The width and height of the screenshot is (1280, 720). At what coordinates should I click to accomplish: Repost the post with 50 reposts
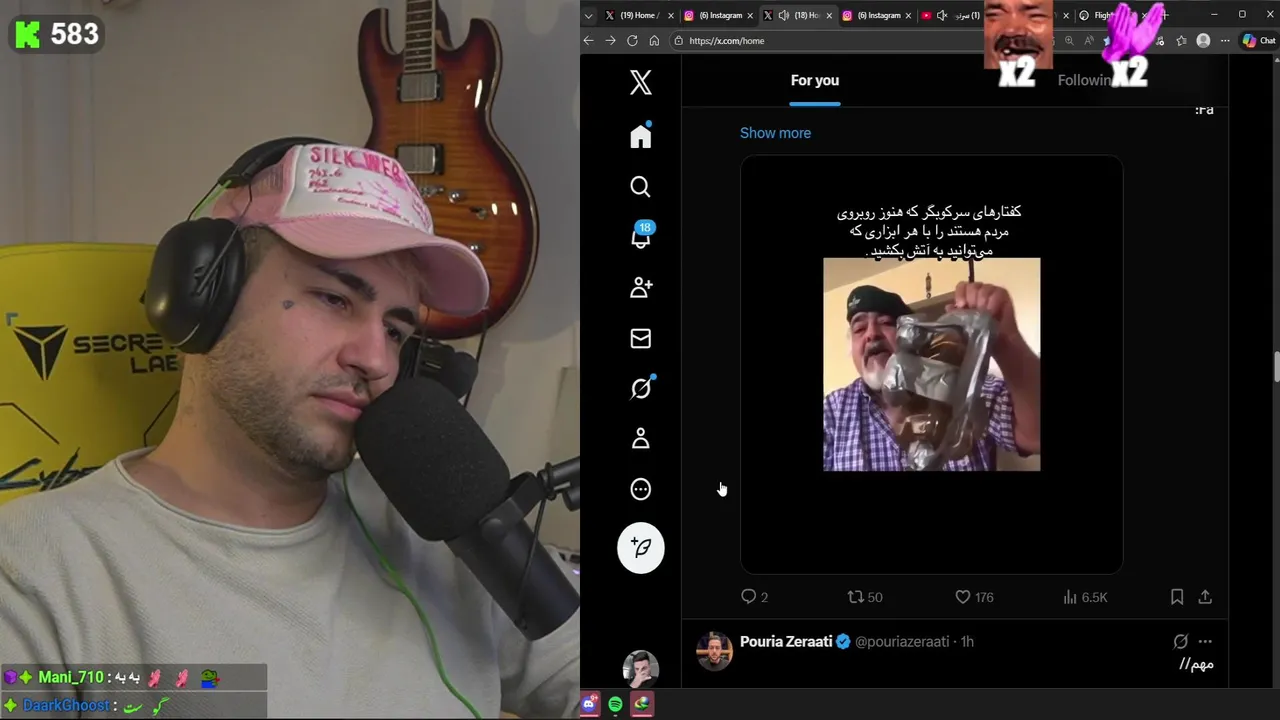(x=865, y=597)
